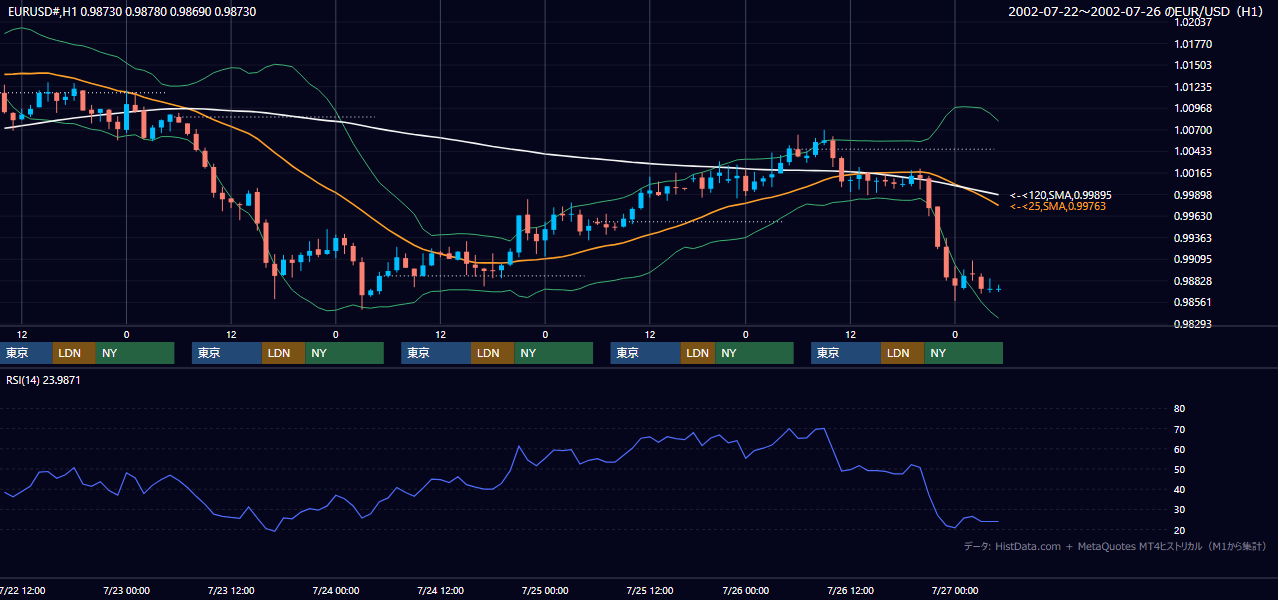
Task: Select the 0.99898 price axis label
Action: tap(1193, 194)
